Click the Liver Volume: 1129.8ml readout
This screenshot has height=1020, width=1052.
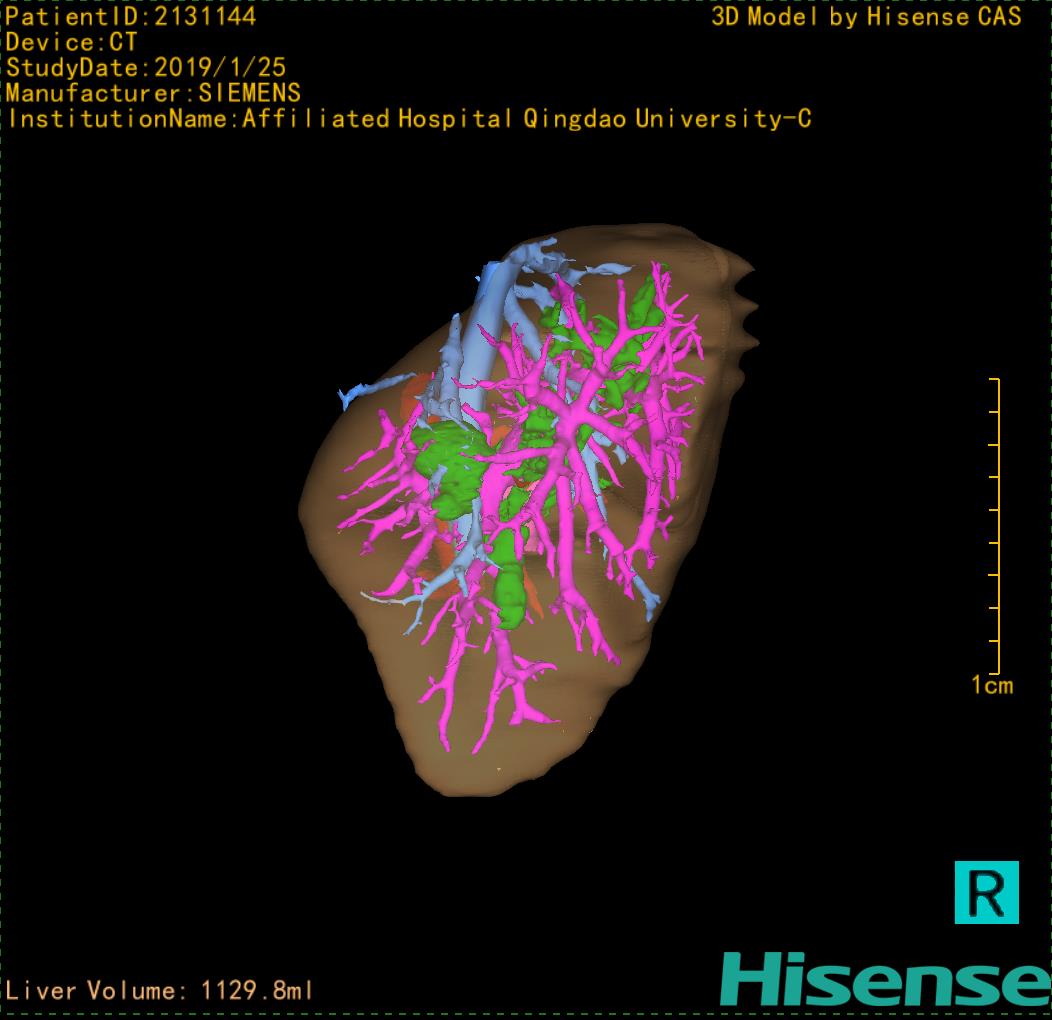click(x=160, y=991)
